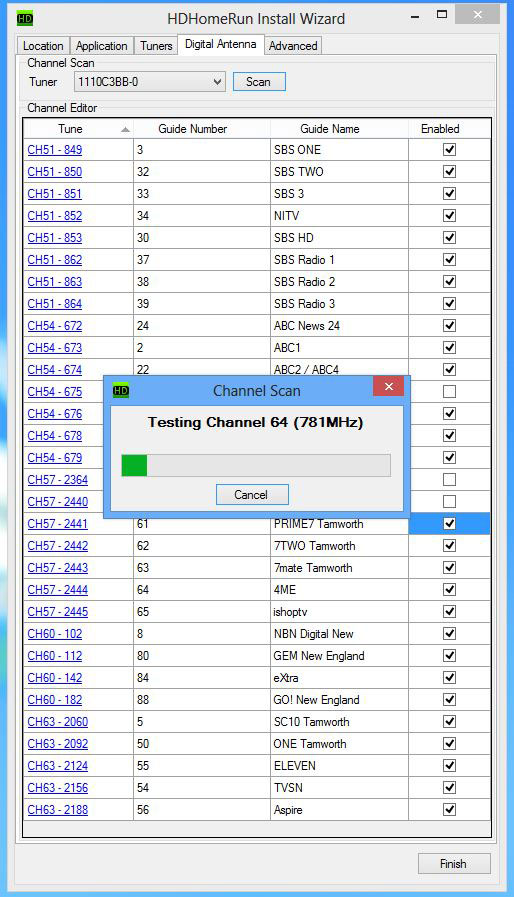The width and height of the screenshot is (514, 897).
Task: Click the HD icon in Channel Scan dialog
Action: pos(121,391)
